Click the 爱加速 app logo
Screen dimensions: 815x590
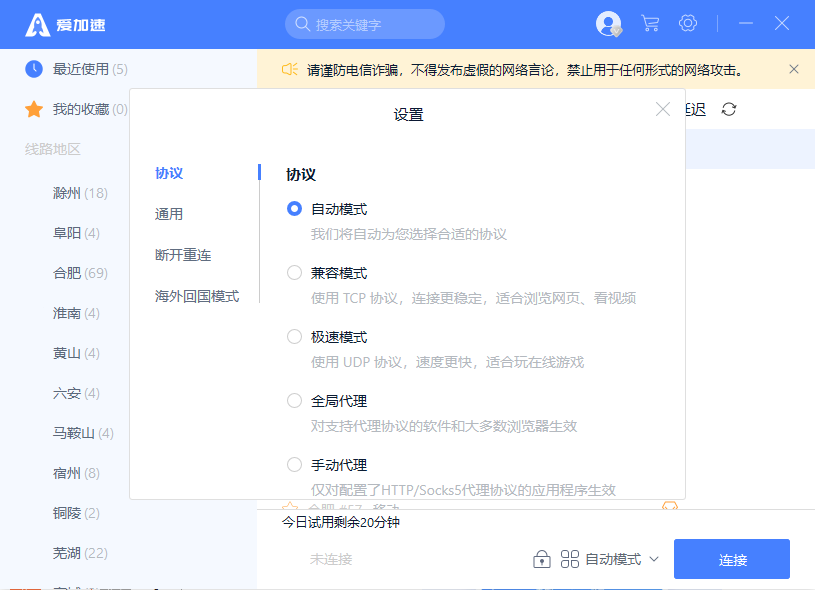[x=37, y=22]
